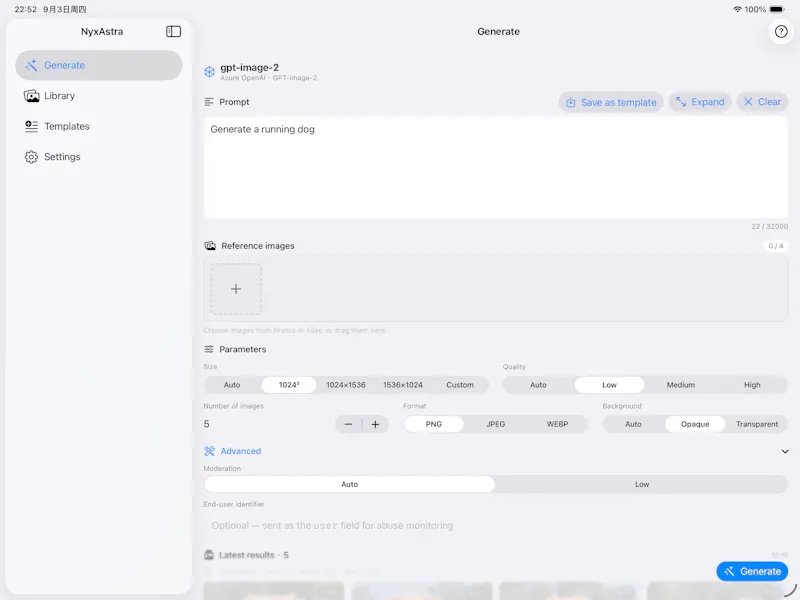The width and height of the screenshot is (800, 600).
Task: Open Settings in the sidebar
Action: click(99, 157)
